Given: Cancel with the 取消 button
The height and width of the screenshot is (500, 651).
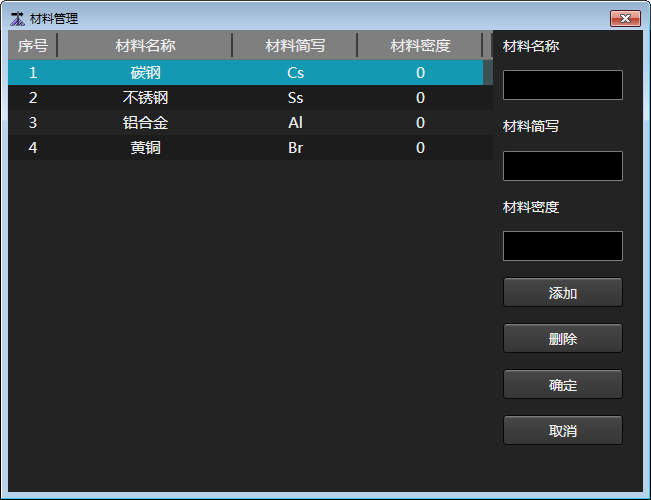Looking at the screenshot, I should click(563, 430).
